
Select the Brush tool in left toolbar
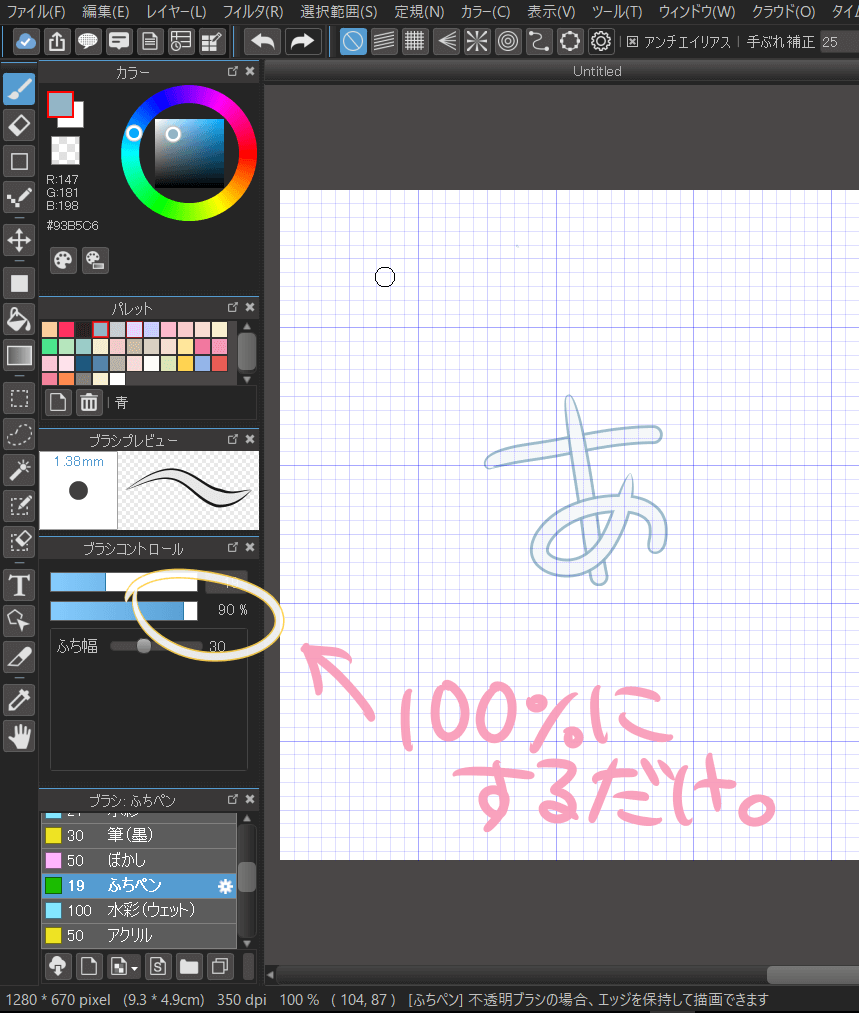point(19,89)
